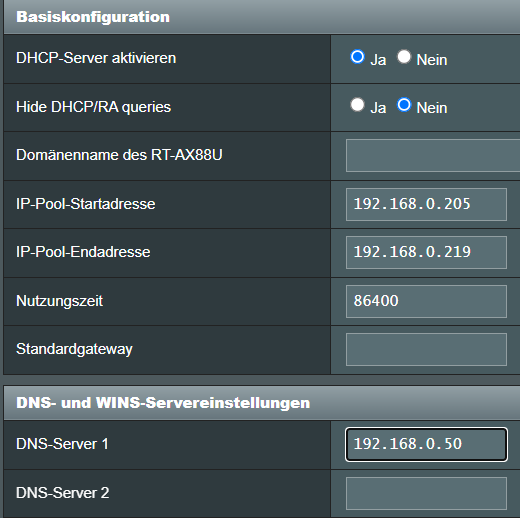Viewport: 520px width, 518px height.
Task: Click the DNS-Server 1 label
Action: (62, 444)
